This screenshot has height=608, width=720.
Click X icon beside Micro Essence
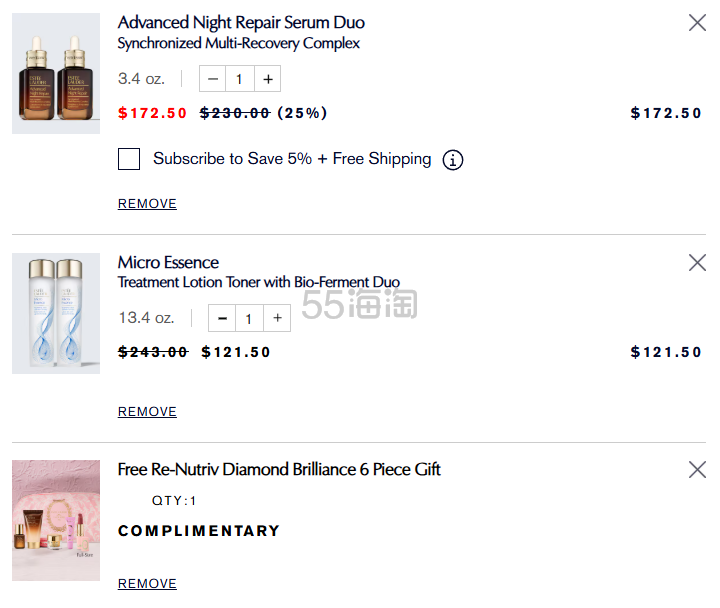coord(697,263)
